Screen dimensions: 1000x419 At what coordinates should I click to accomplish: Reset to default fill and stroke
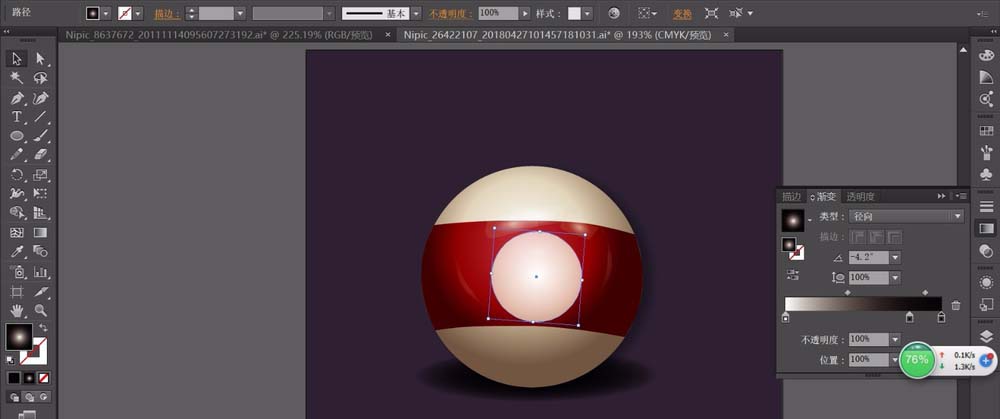click(x=10, y=360)
